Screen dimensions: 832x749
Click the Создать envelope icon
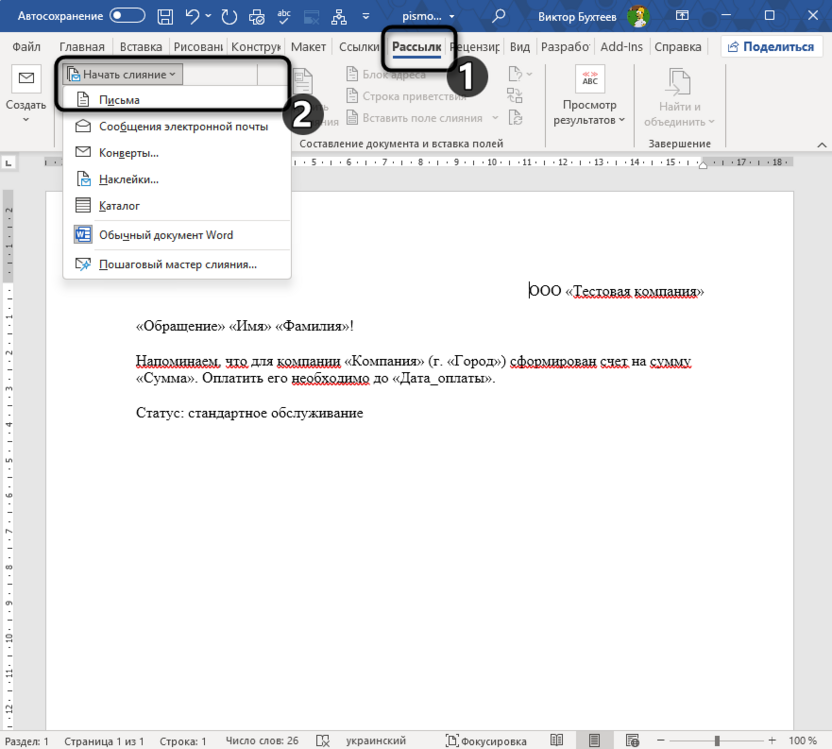point(26,78)
